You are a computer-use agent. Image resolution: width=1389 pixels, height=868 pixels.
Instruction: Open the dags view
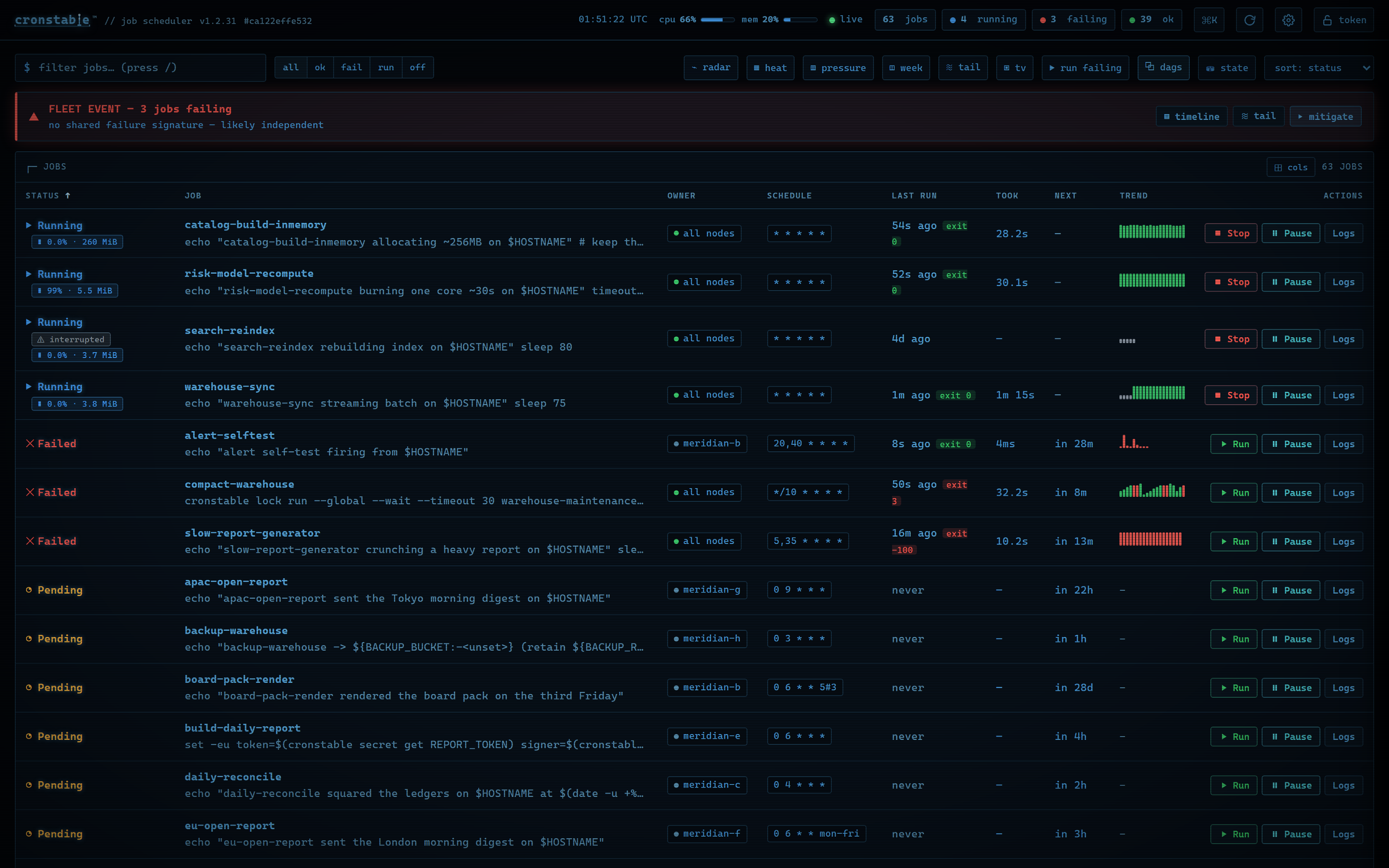(x=1163, y=68)
